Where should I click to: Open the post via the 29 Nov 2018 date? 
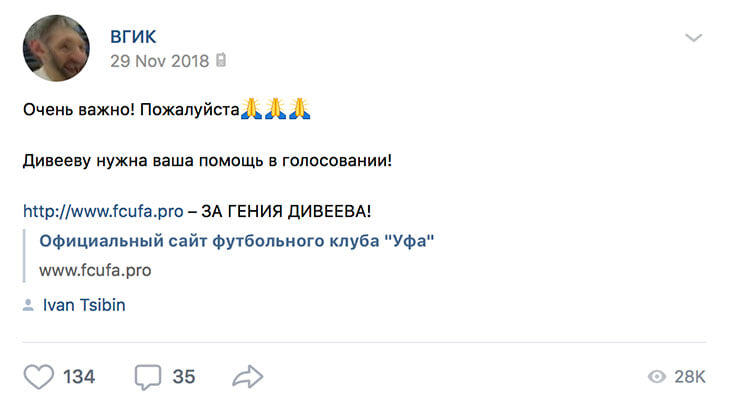tap(160, 61)
